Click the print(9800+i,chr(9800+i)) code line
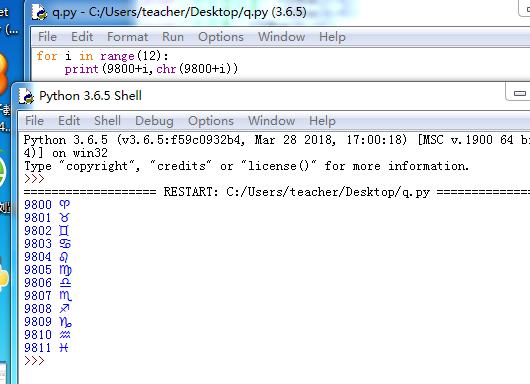530x384 pixels. [x=151, y=69]
